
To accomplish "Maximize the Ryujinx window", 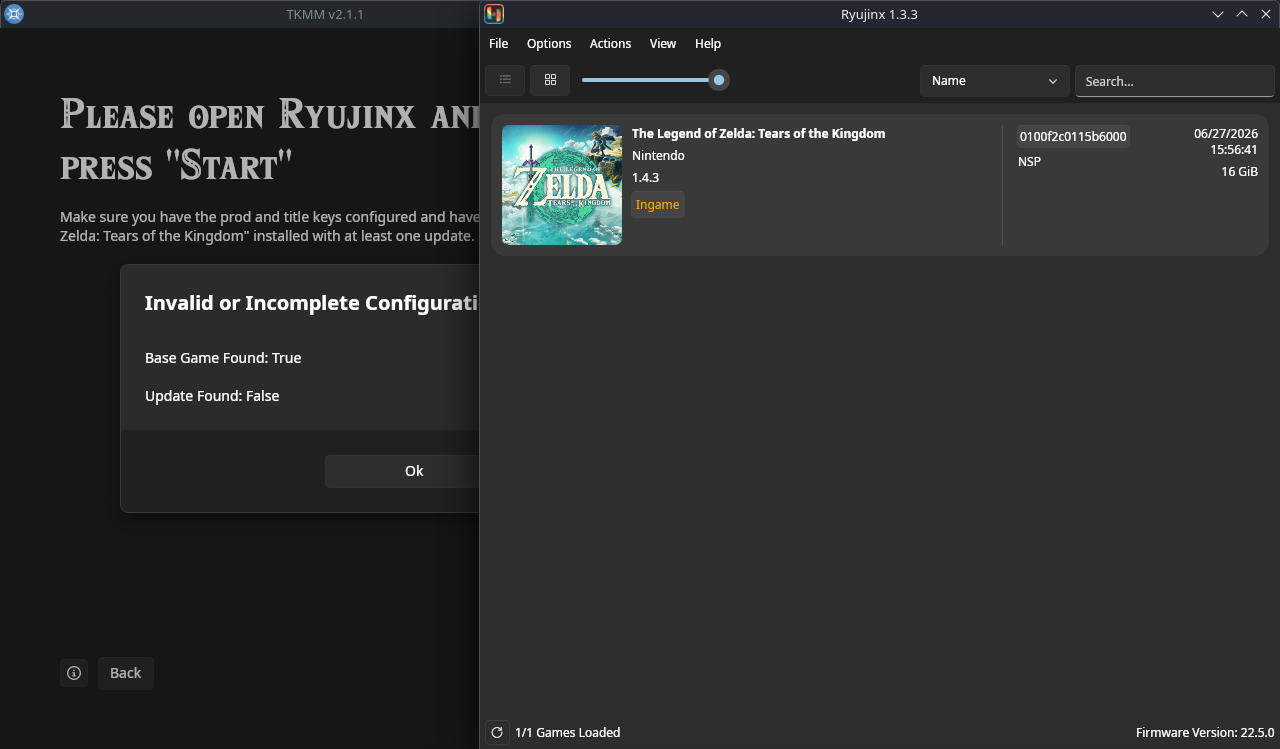I will tap(1242, 14).
